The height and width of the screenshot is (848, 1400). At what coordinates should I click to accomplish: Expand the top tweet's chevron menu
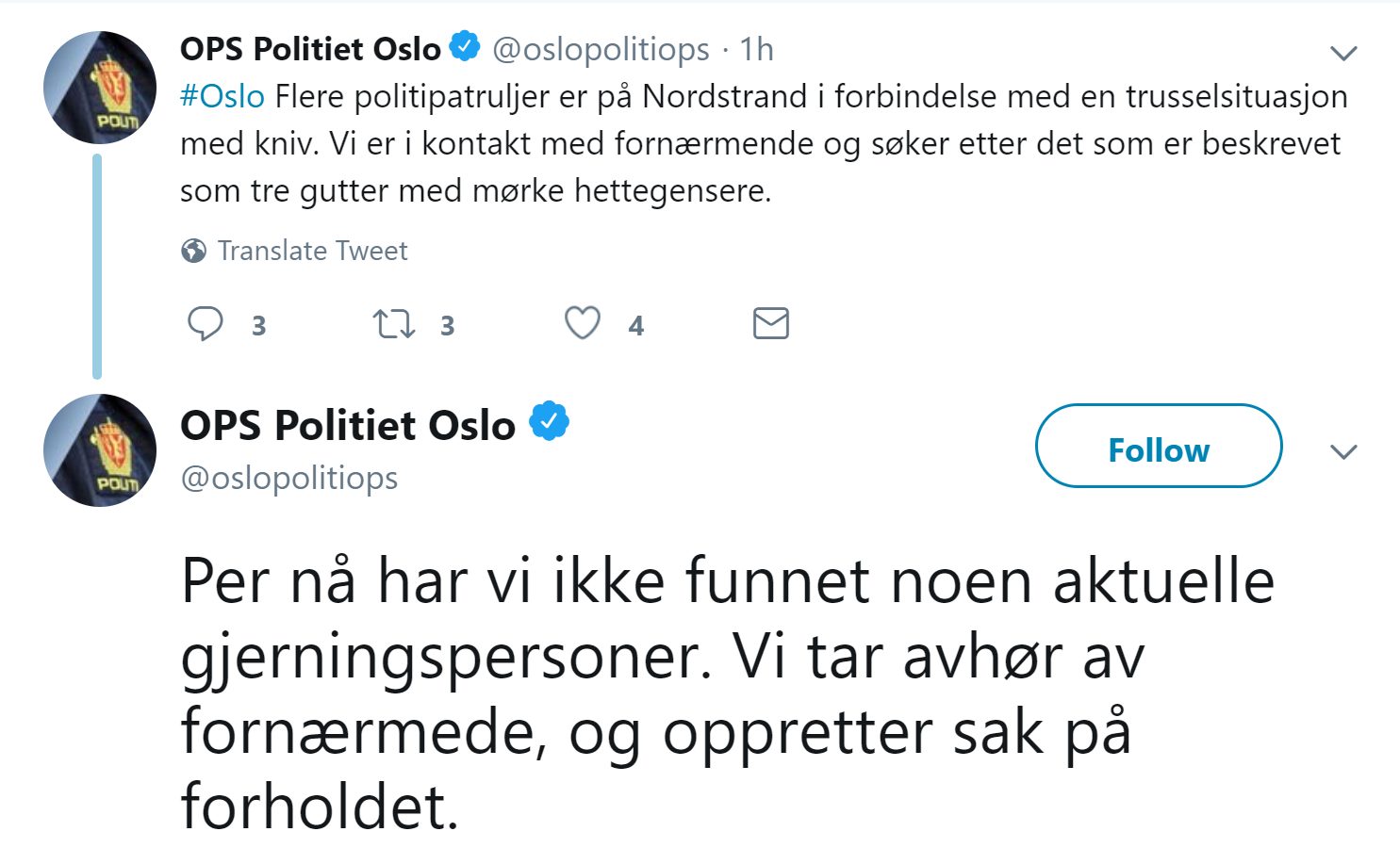1342,53
